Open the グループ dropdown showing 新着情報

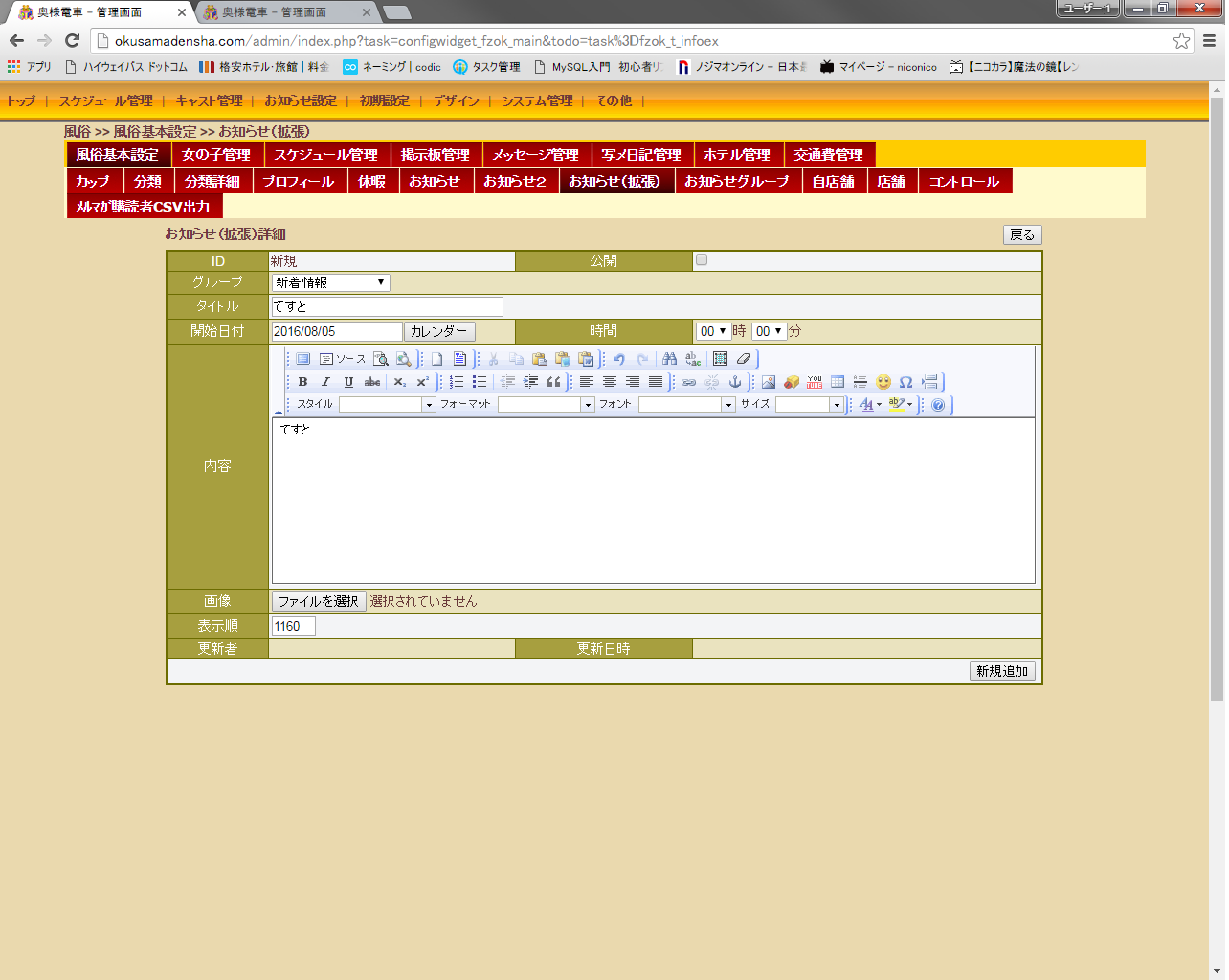(x=330, y=282)
